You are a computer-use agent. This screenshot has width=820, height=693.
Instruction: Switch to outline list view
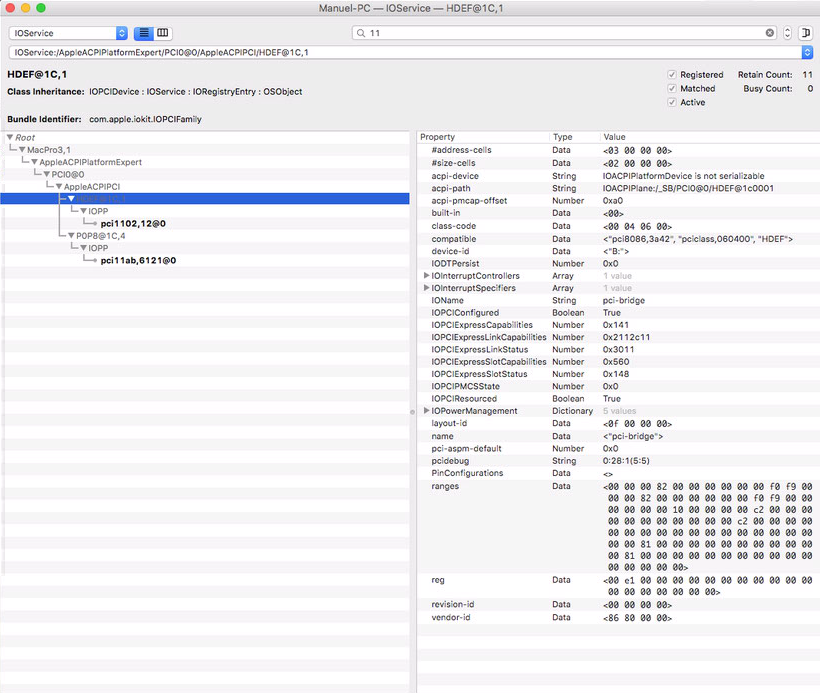point(144,33)
